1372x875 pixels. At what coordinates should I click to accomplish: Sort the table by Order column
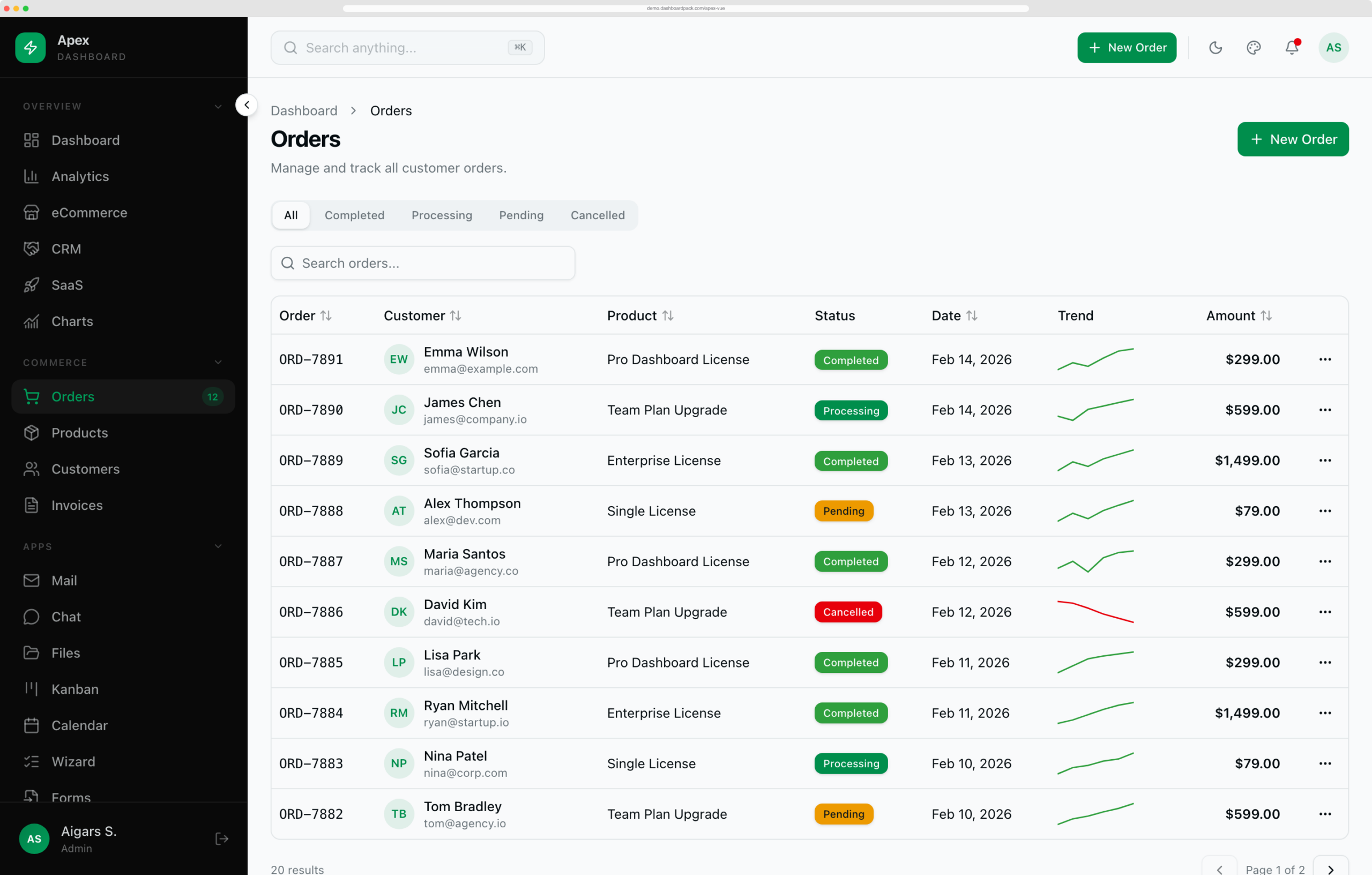point(305,315)
